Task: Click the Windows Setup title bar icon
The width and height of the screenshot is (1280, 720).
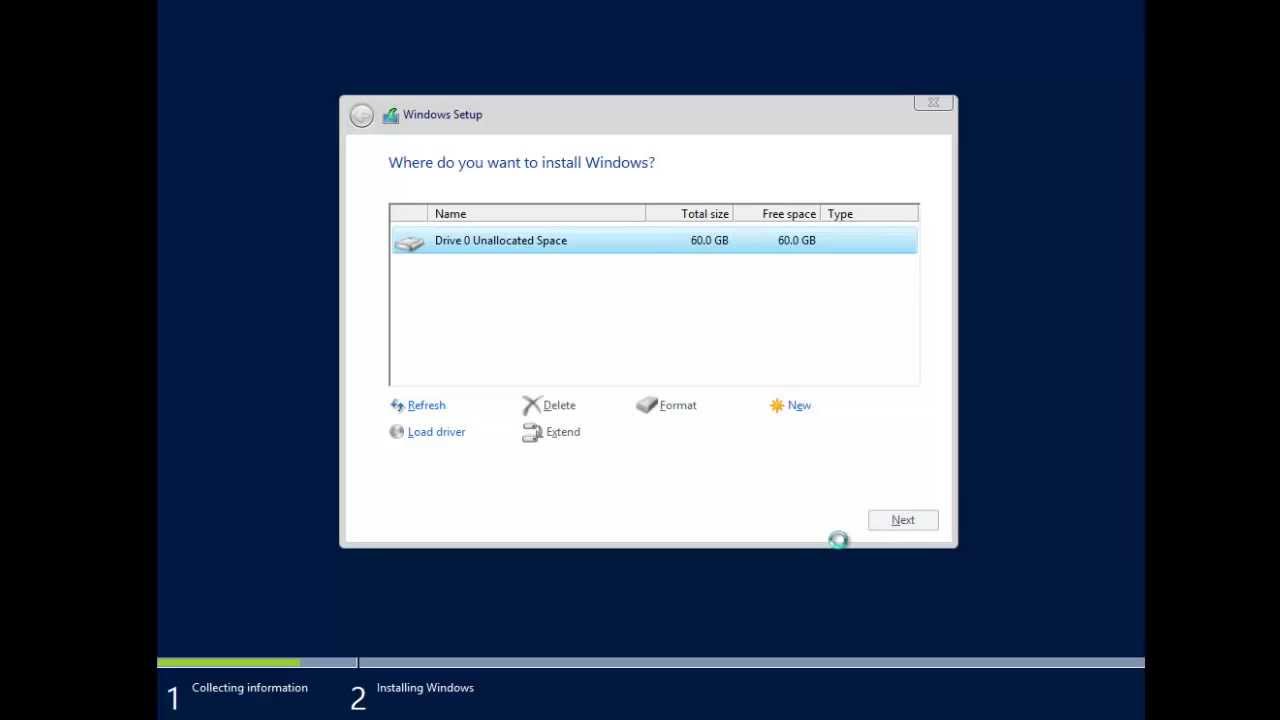Action: tap(390, 115)
